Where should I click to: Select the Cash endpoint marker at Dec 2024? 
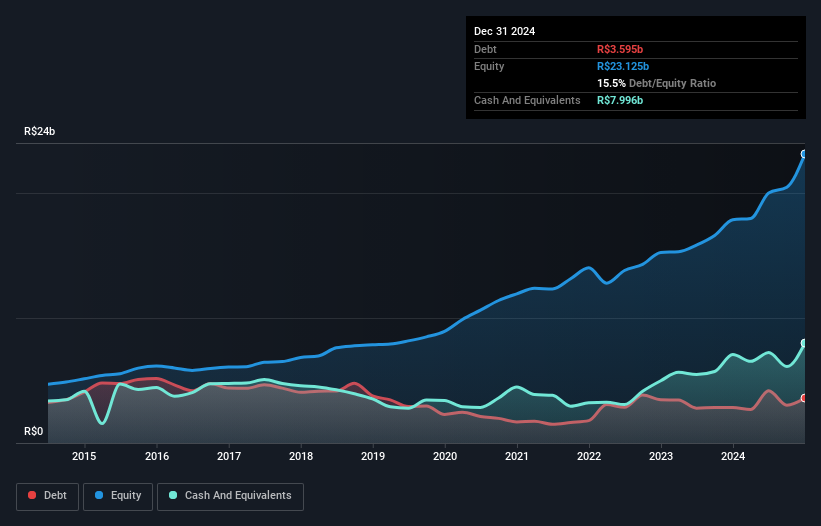804,343
